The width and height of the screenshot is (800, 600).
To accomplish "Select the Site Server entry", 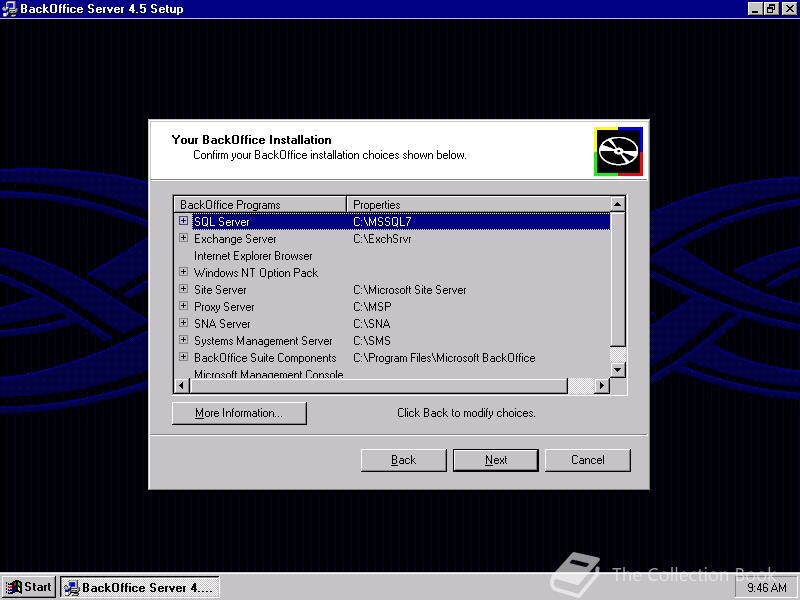I will (220, 290).
